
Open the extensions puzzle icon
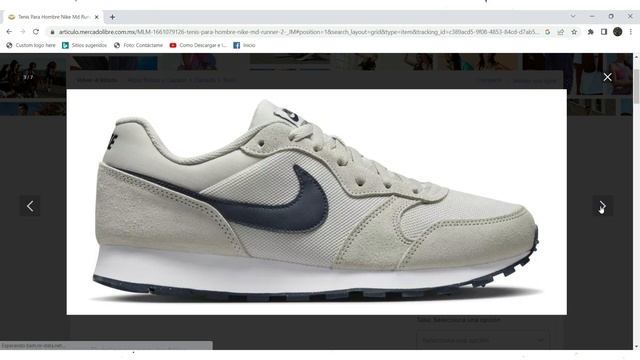click(591, 32)
